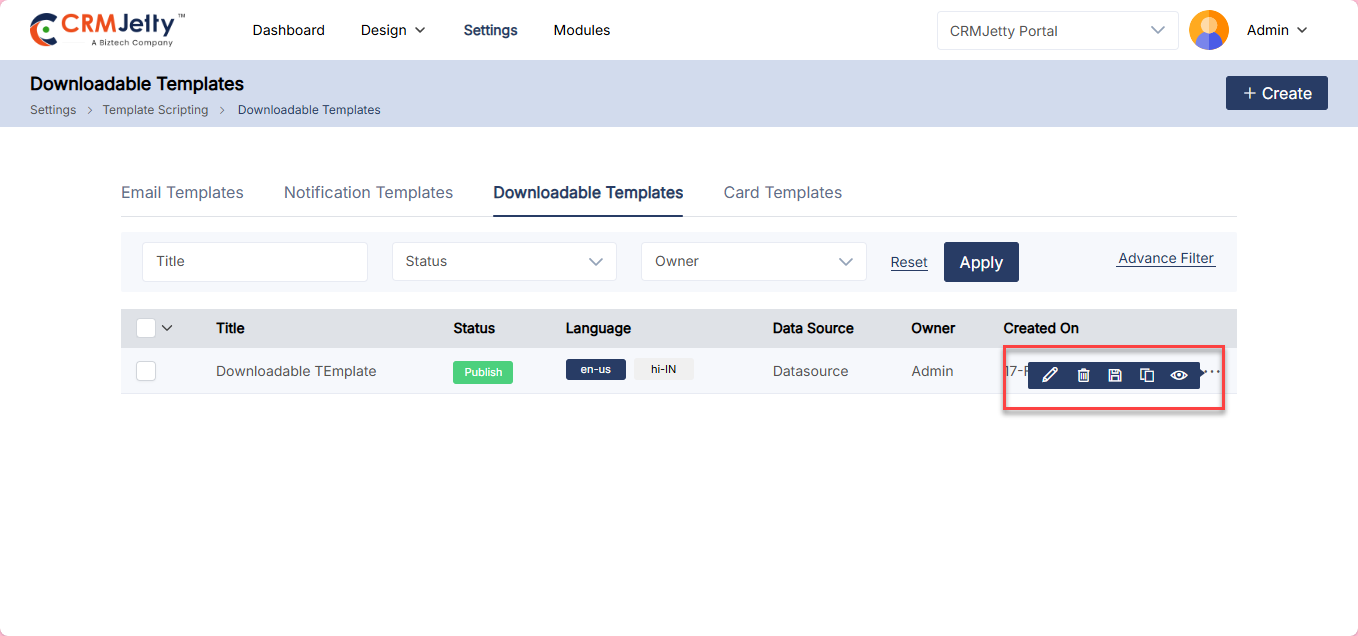Click the trash delete icon for the template
This screenshot has width=1358, height=636.
(1083, 375)
